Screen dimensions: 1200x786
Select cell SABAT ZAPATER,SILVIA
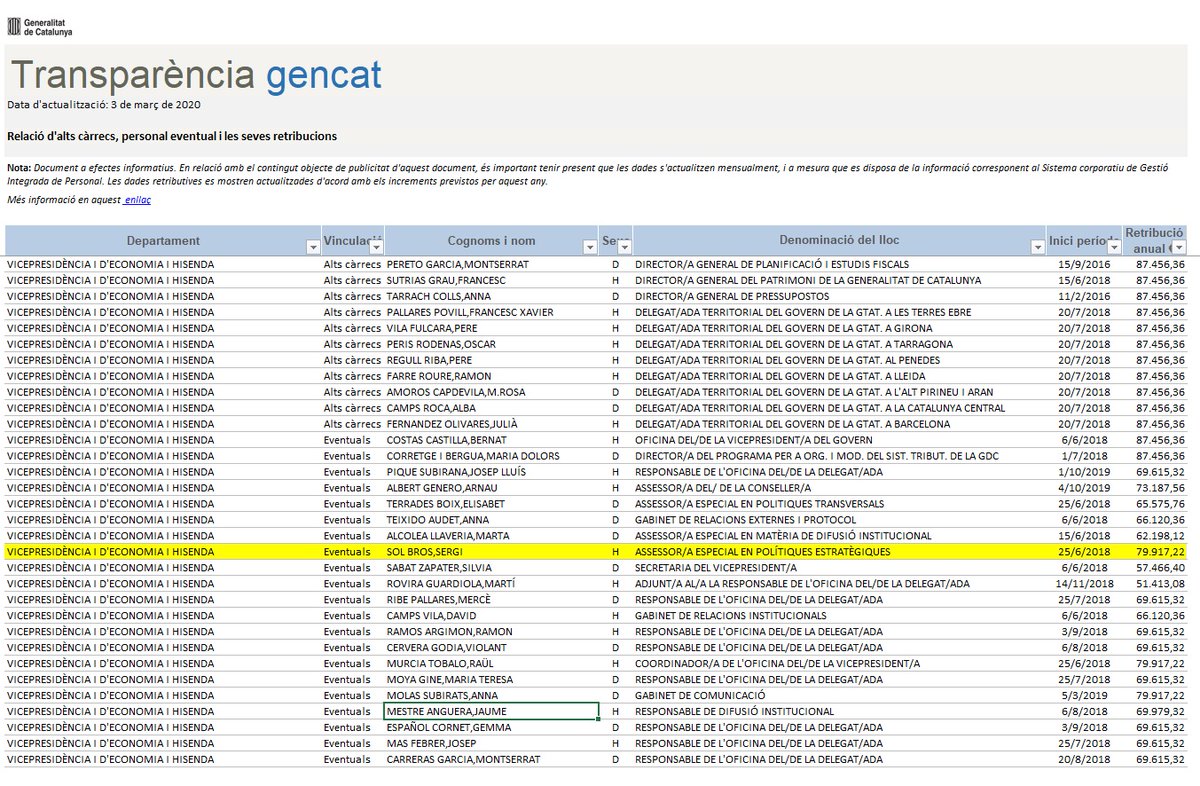pos(492,567)
